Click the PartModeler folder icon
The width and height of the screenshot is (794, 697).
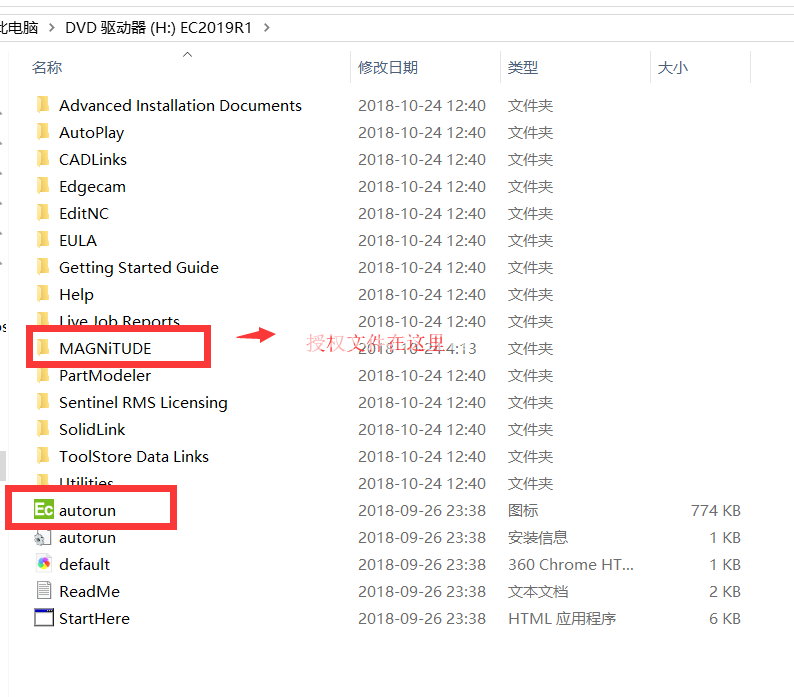point(44,375)
